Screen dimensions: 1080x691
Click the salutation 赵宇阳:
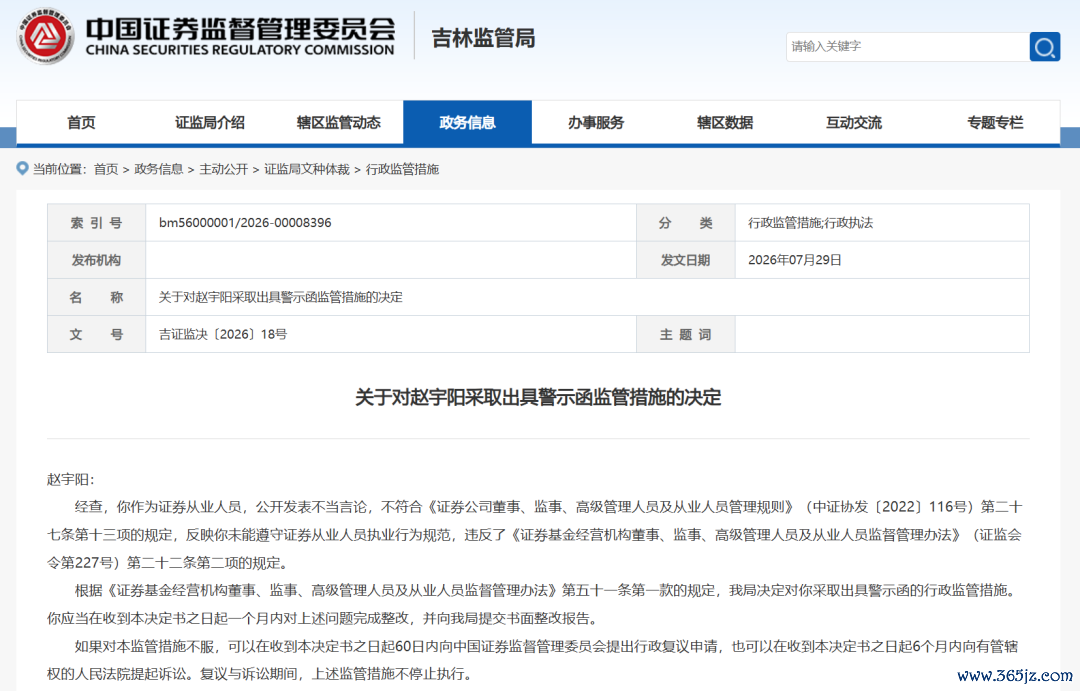[x=71, y=479]
